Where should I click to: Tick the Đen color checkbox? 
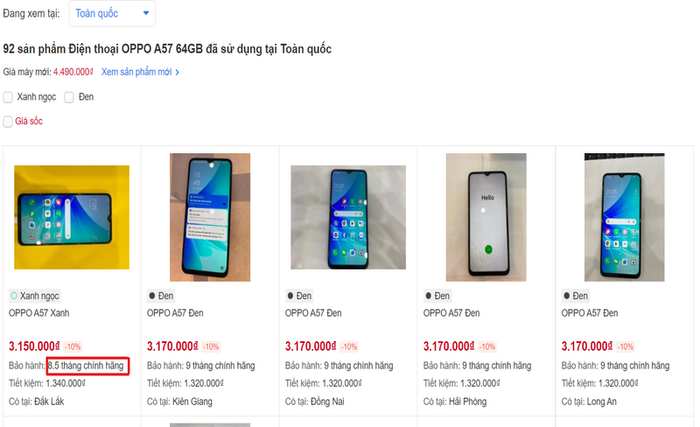tap(70, 97)
